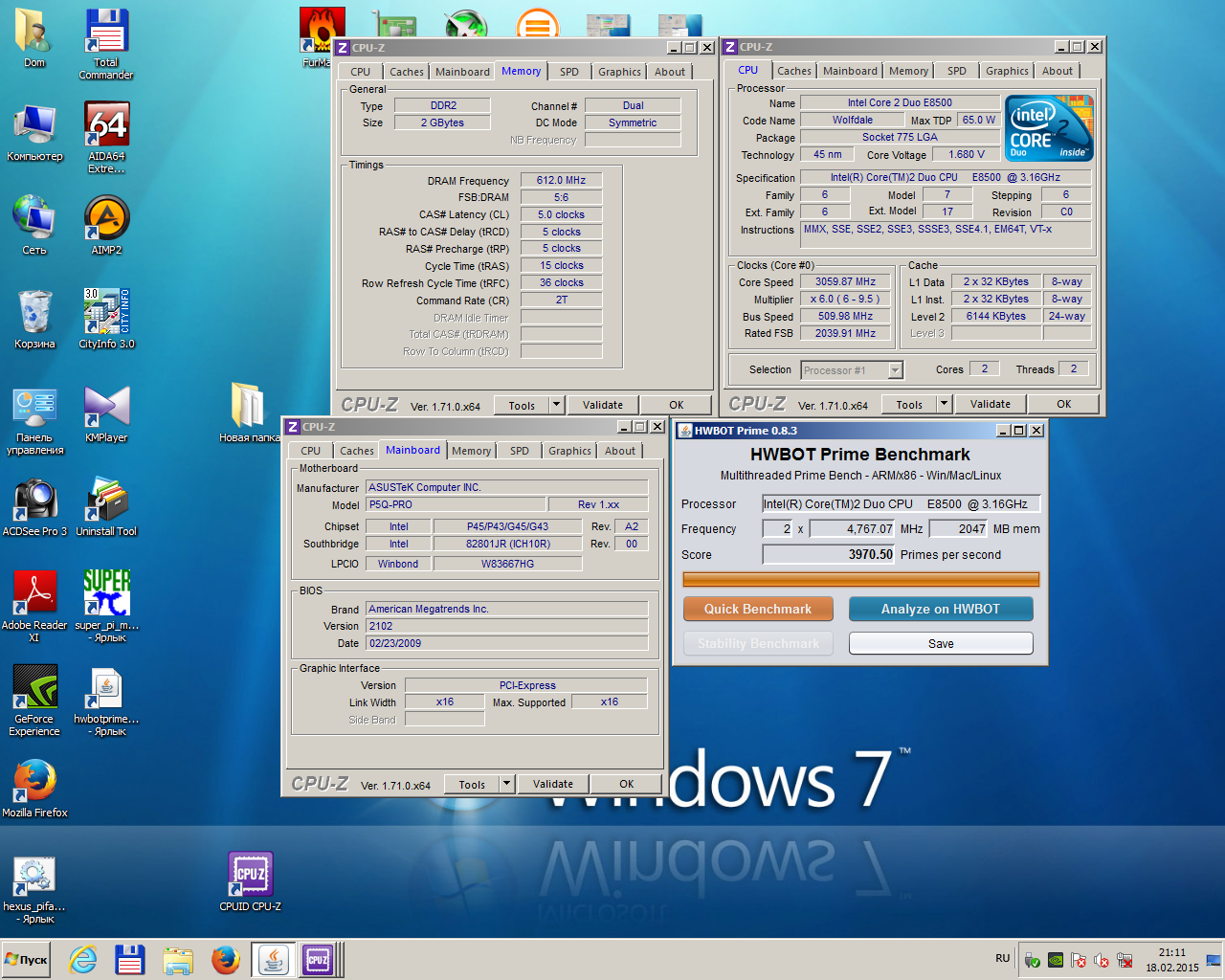Open the Tools dropdown arrow in the Mainboard CPU-Z window

click(x=507, y=784)
